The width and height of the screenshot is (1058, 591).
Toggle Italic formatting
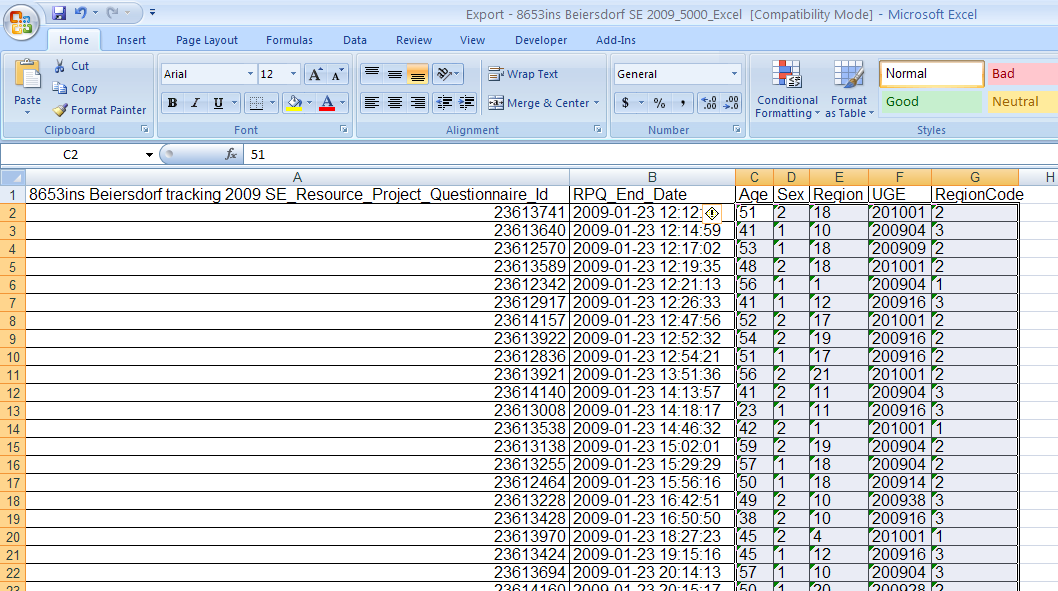coord(195,103)
